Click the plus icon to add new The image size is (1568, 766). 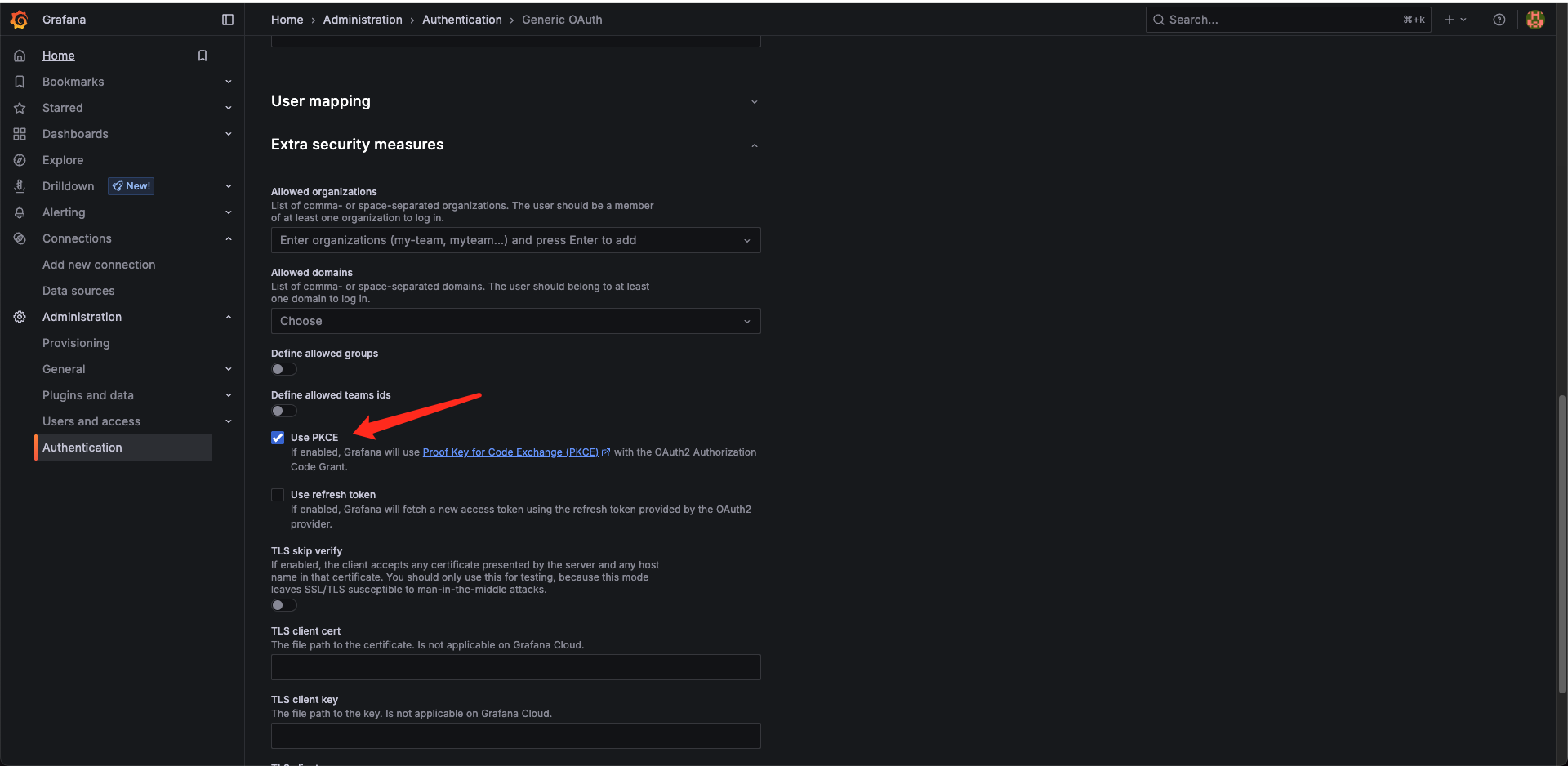coord(1450,20)
